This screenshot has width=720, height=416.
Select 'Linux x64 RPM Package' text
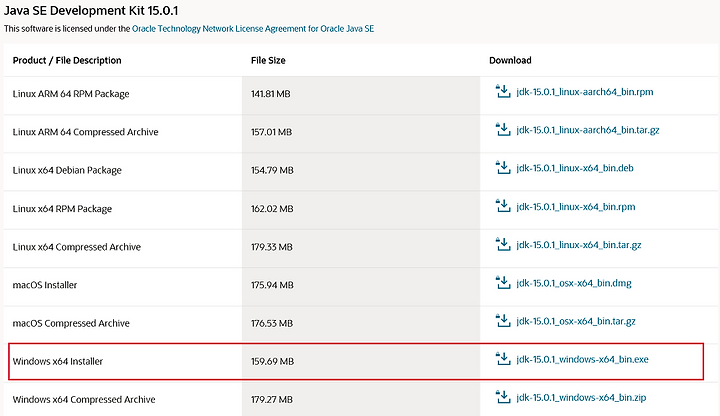tap(62, 208)
